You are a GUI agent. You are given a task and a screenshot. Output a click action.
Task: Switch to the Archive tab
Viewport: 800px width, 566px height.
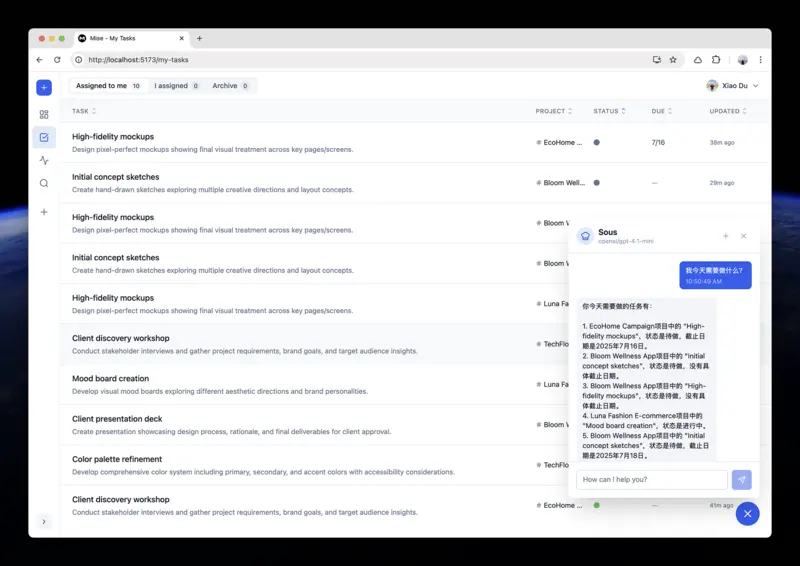(230, 86)
